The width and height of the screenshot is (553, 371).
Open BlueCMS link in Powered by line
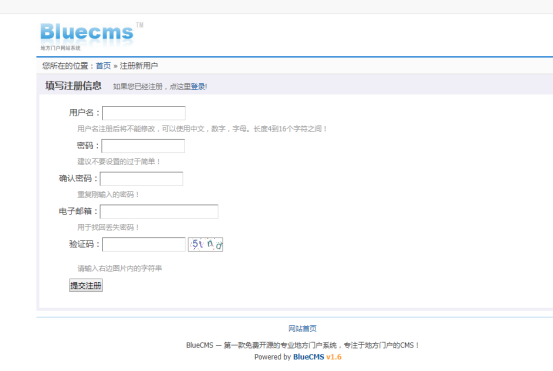pyautogui.click(x=309, y=357)
